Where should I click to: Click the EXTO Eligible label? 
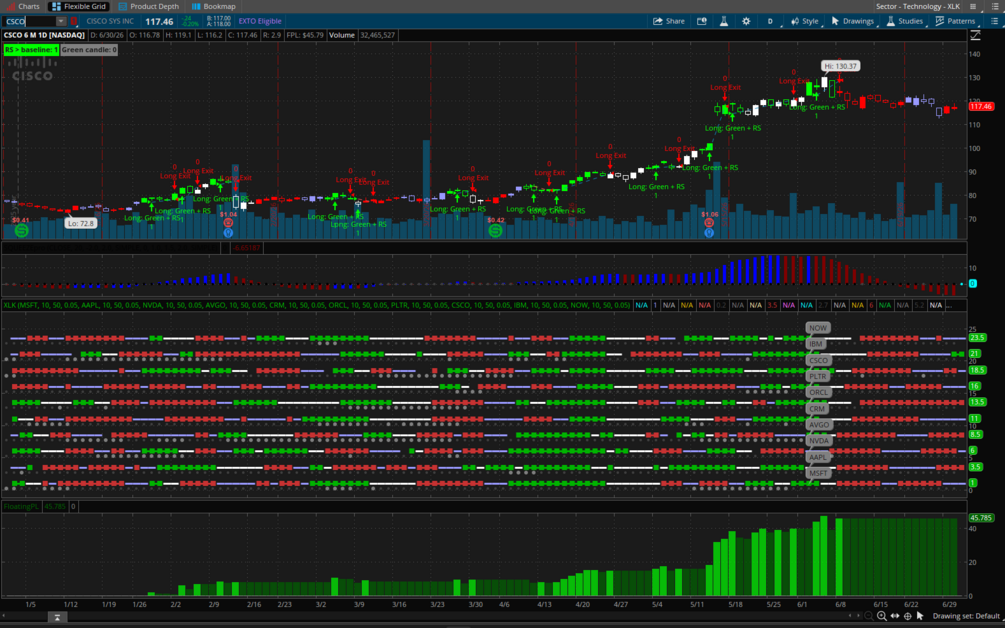coord(260,21)
